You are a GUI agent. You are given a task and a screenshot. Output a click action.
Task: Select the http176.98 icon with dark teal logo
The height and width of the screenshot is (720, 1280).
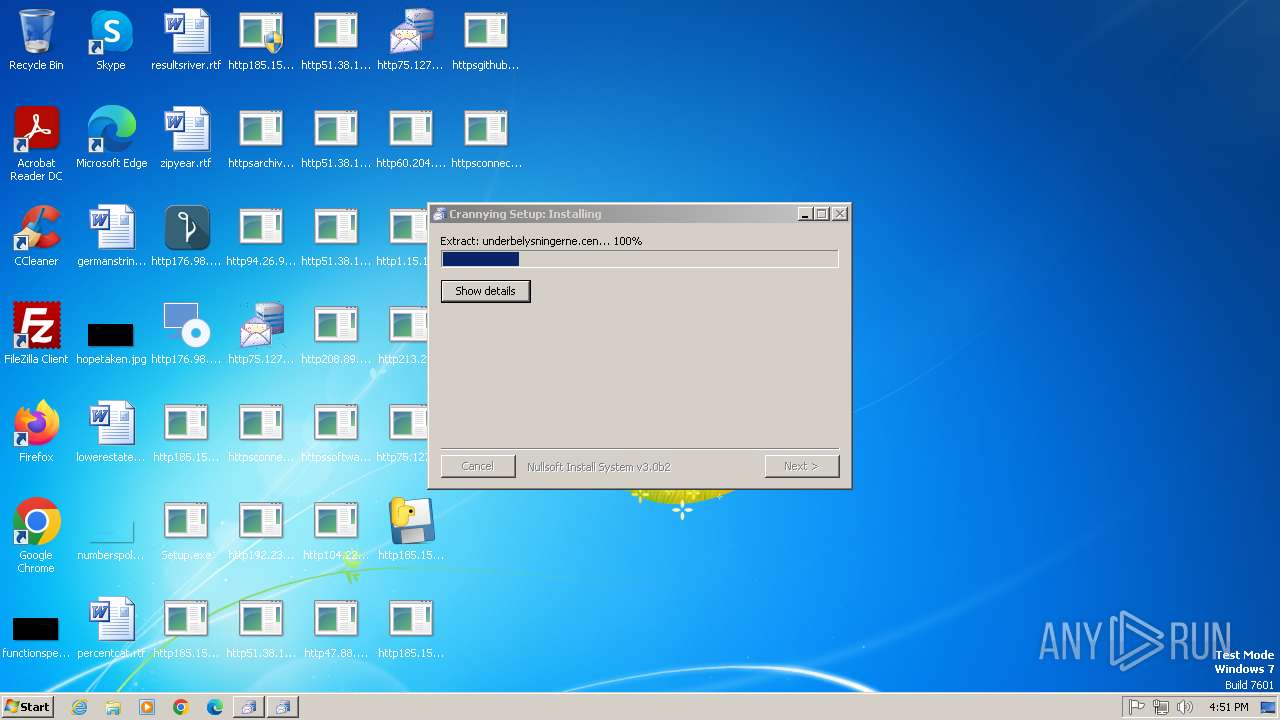(x=186, y=237)
